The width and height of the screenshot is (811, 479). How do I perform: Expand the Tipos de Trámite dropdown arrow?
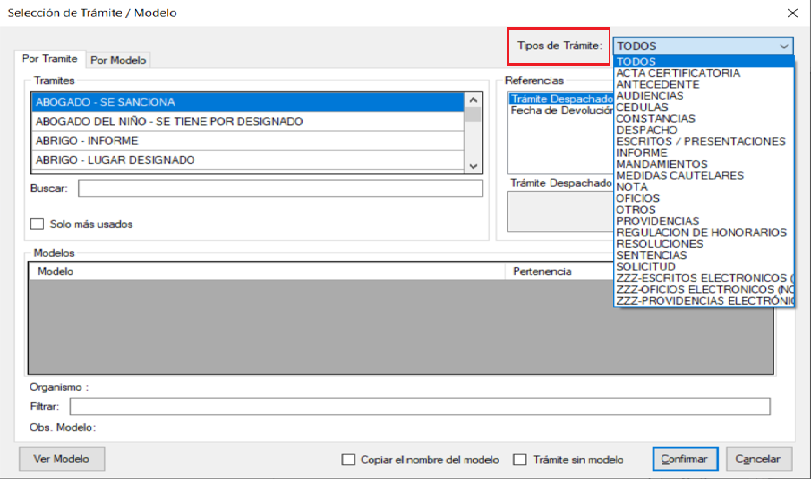tap(783, 46)
